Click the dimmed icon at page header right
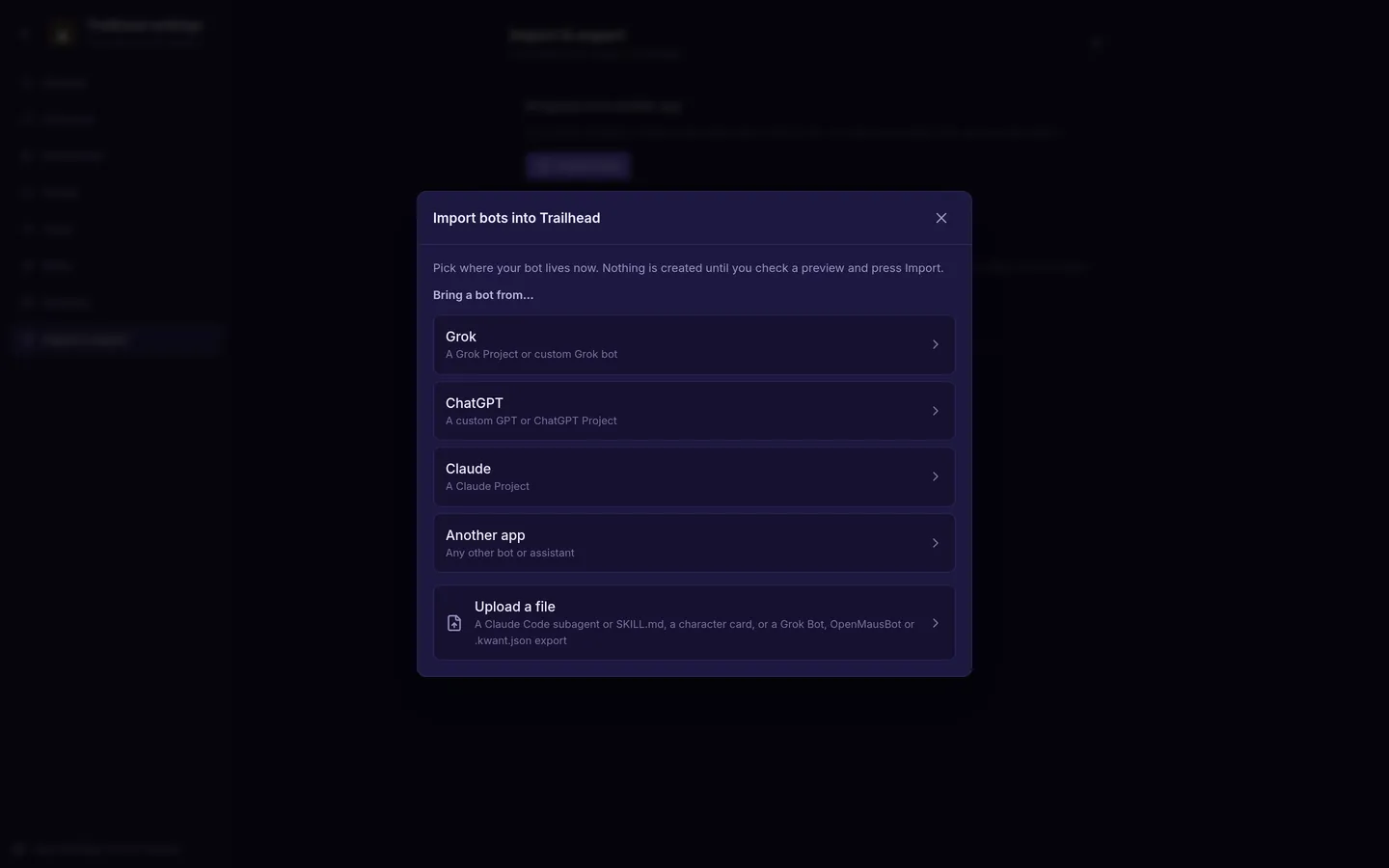The image size is (1389, 868). coord(1097,42)
